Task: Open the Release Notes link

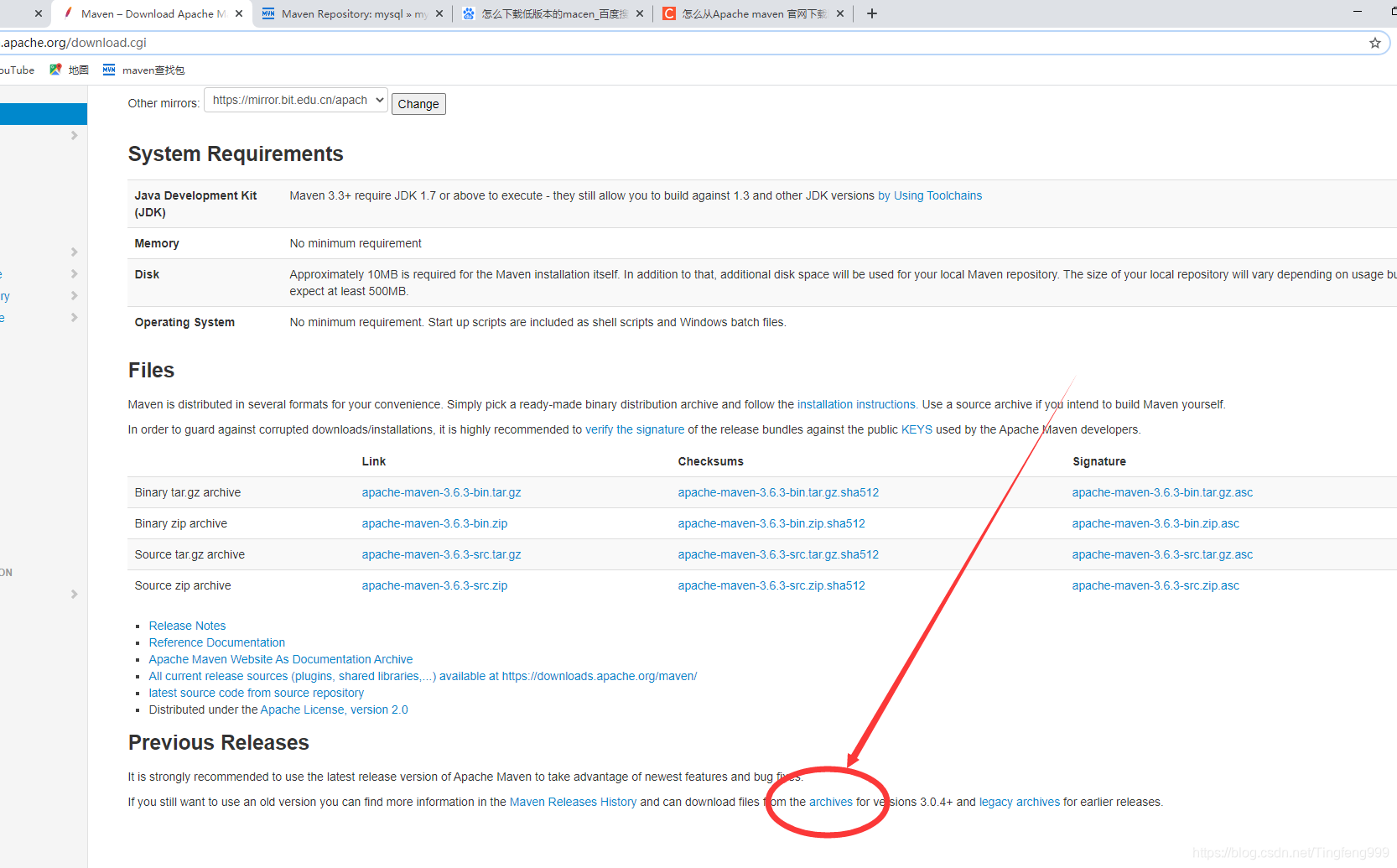Action: 188,626
